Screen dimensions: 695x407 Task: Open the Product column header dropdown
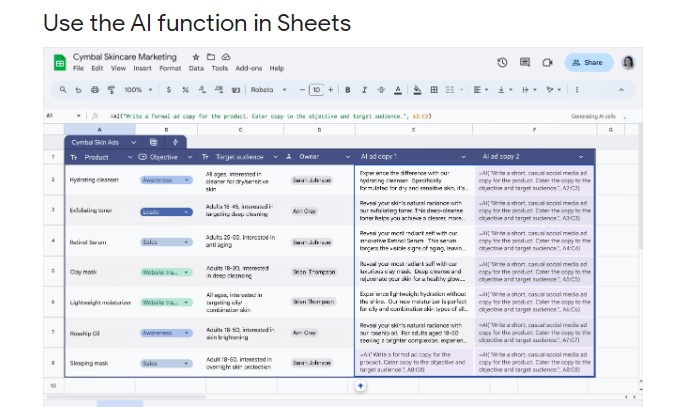click(130, 157)
